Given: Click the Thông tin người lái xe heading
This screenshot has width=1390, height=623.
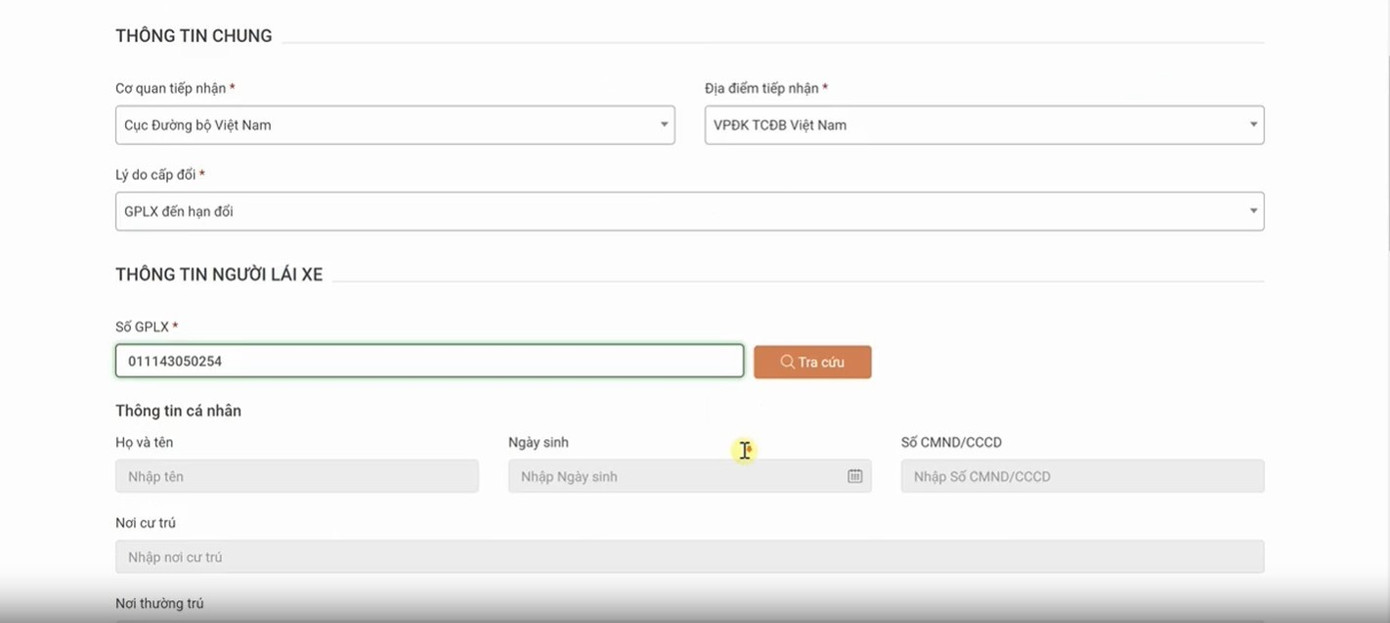Looking at the screenshot, I should pyautogui.click(x=219, y=275).
